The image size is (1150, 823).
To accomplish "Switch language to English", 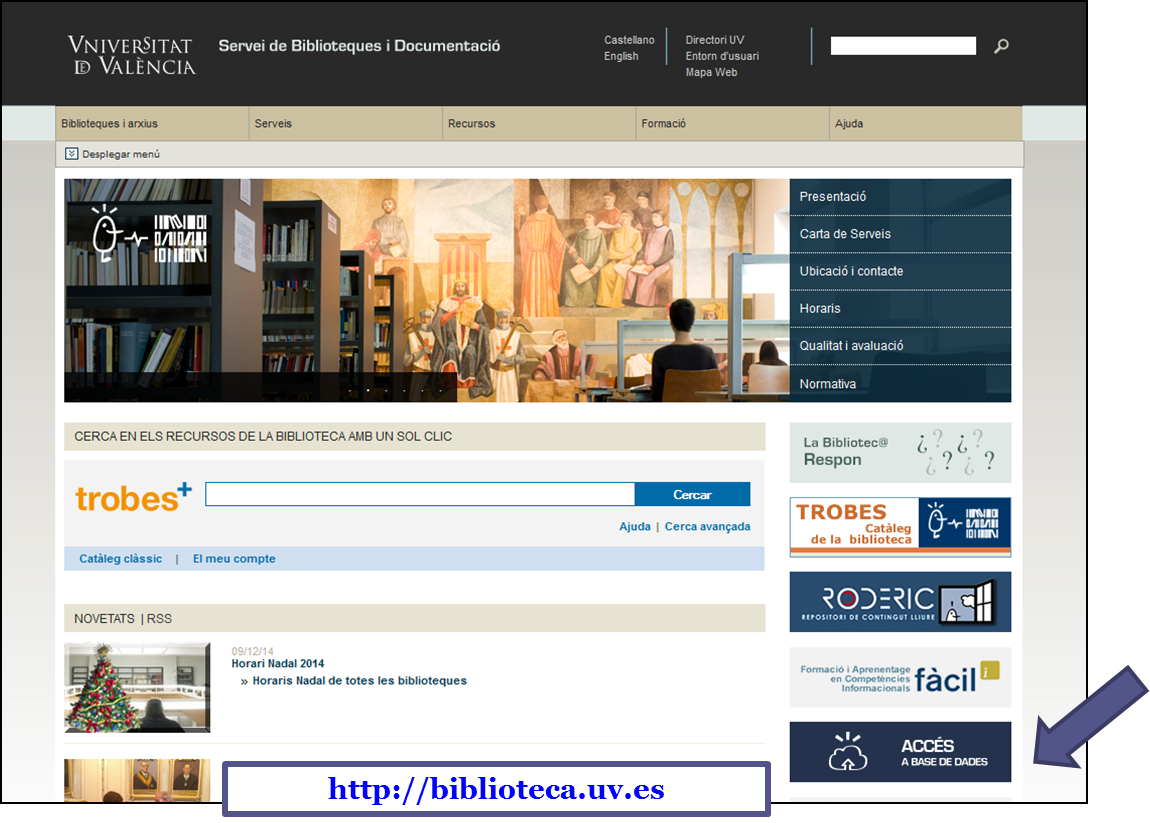I will pos(621,56).
